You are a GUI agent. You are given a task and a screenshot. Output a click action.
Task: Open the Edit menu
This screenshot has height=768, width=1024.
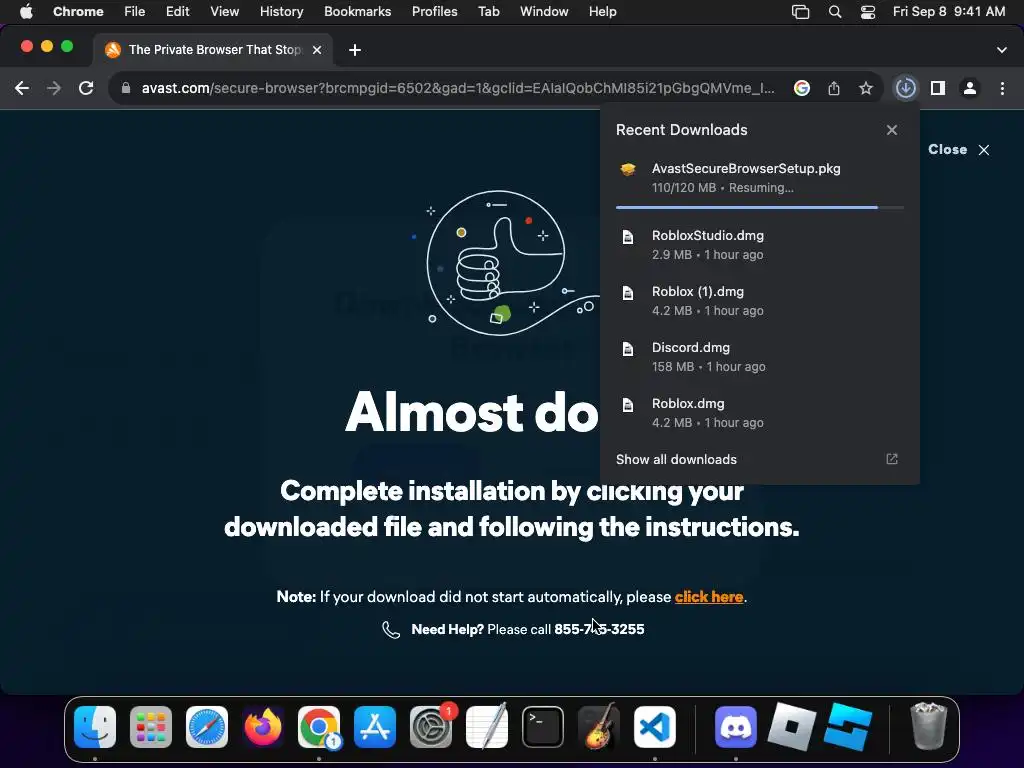[x=178, y=12]
